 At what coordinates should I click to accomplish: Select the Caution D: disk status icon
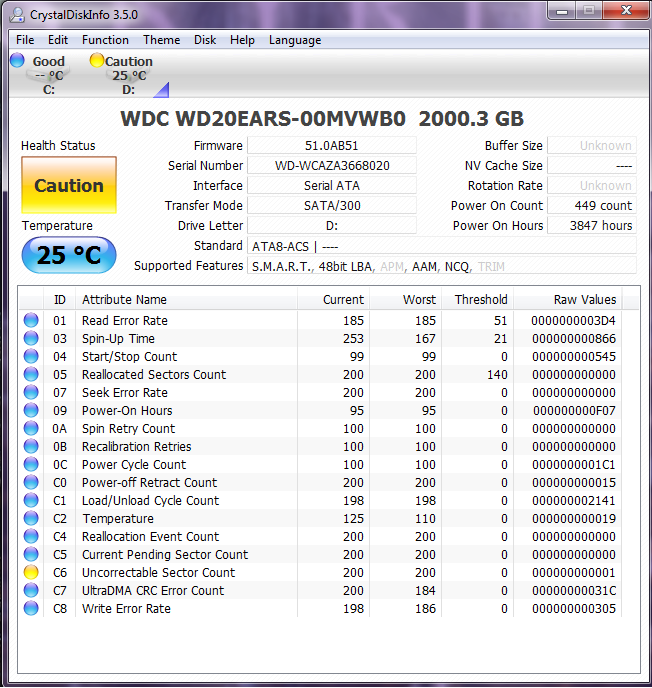(122, 74)
